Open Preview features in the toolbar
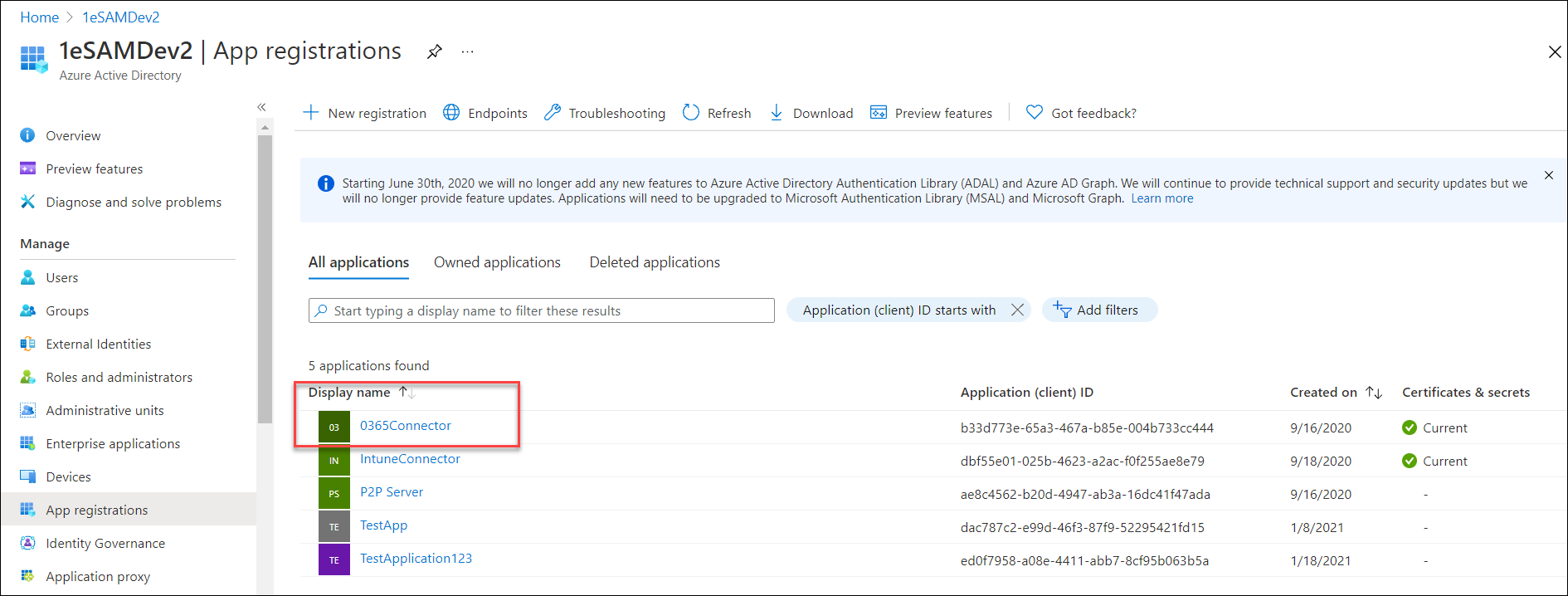 931,113
